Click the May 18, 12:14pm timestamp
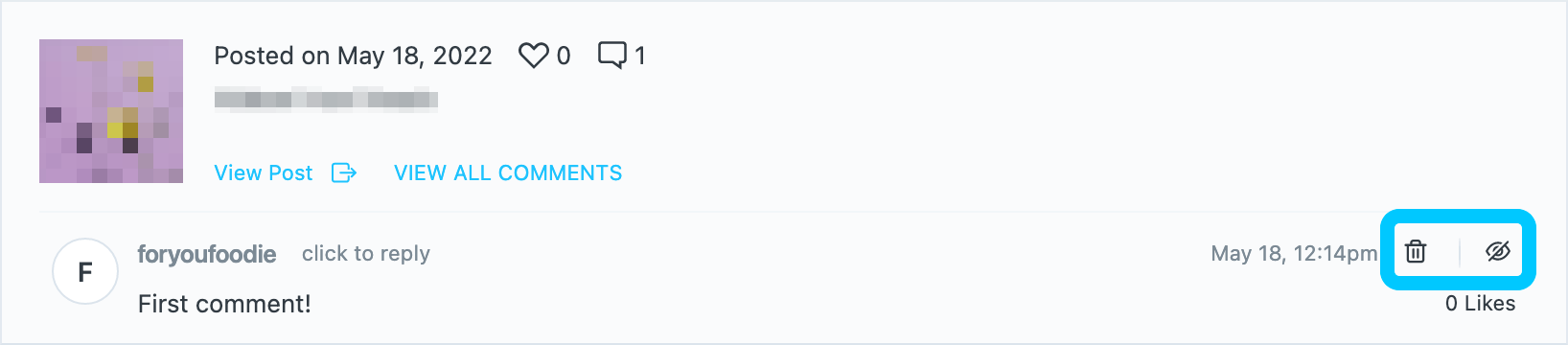Image resolution: width=1568 pixels, height=345 pixels. pos(1294,254)
